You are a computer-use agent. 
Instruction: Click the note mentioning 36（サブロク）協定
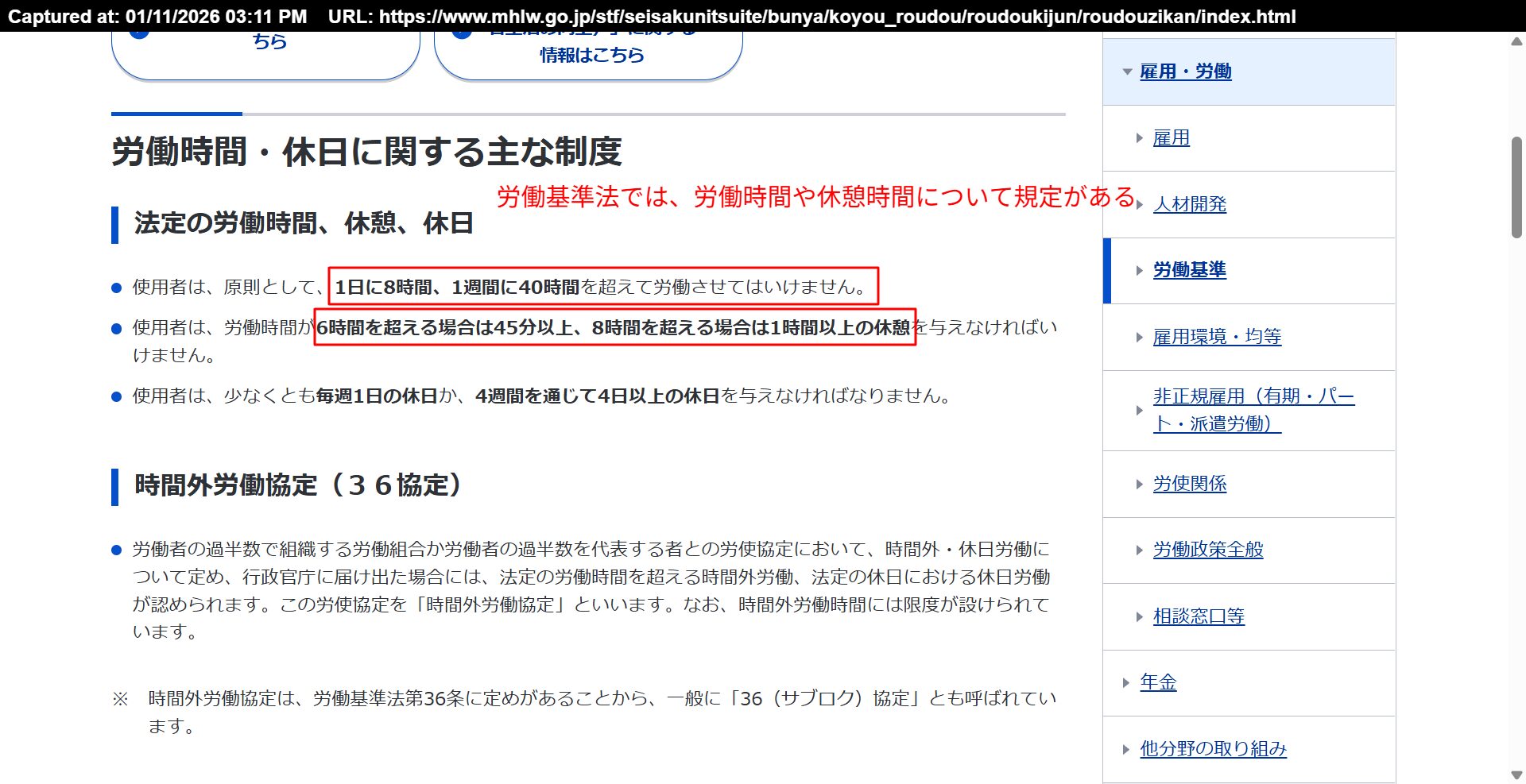[602, 712]
